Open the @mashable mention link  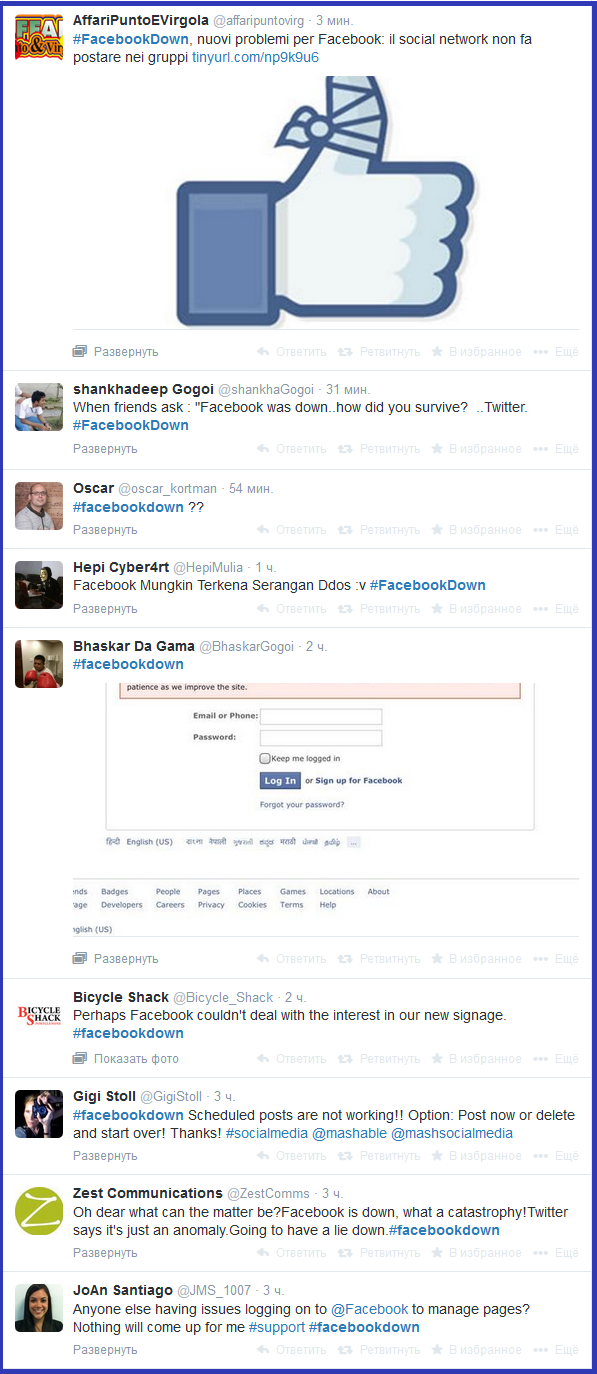tap(349, 1133)
